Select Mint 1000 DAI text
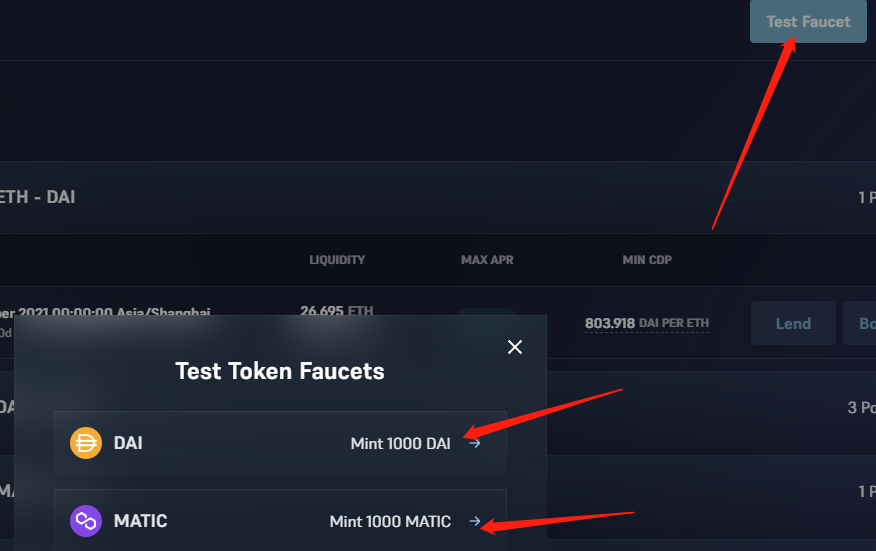 (401, 443)
